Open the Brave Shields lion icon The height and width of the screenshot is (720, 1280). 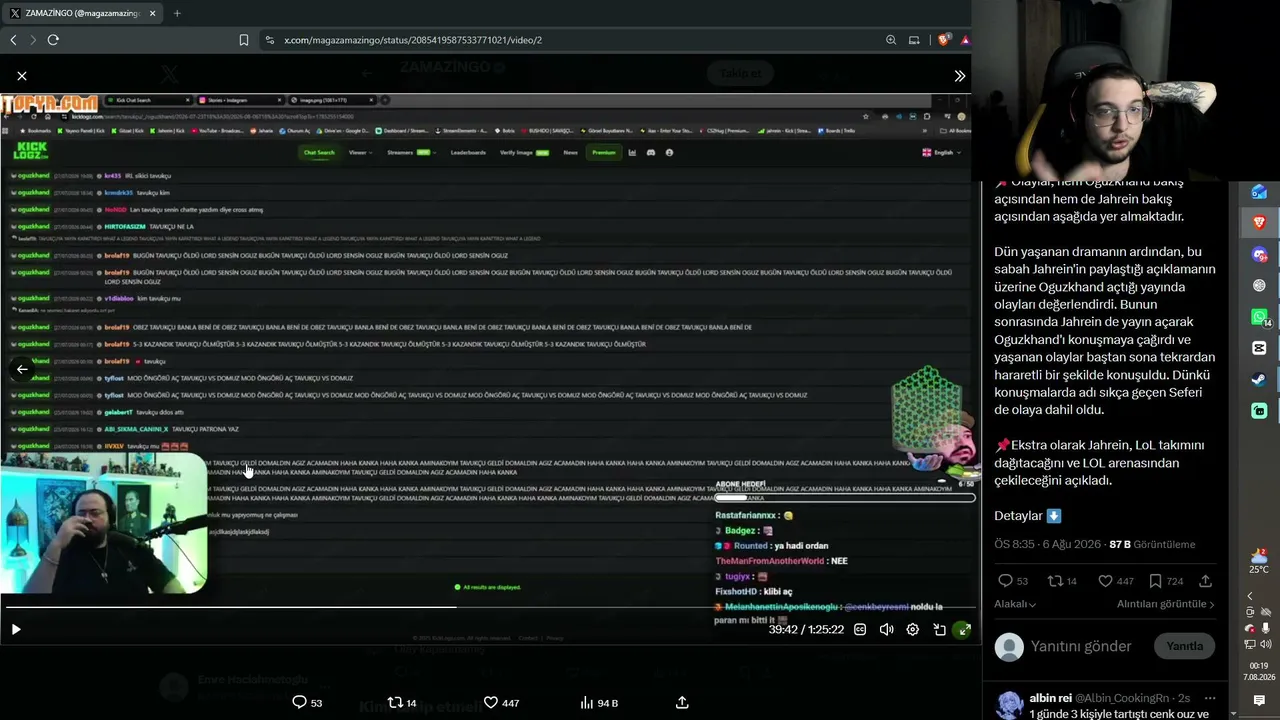pos(943,40)
